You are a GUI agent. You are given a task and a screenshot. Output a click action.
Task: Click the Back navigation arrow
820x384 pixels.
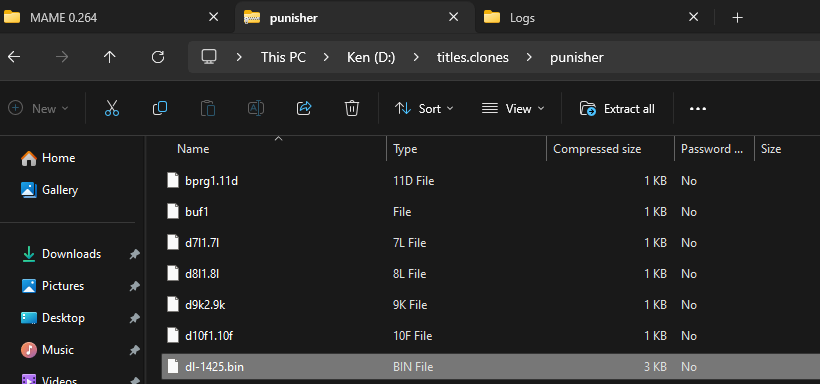click(x=14, y=57)
